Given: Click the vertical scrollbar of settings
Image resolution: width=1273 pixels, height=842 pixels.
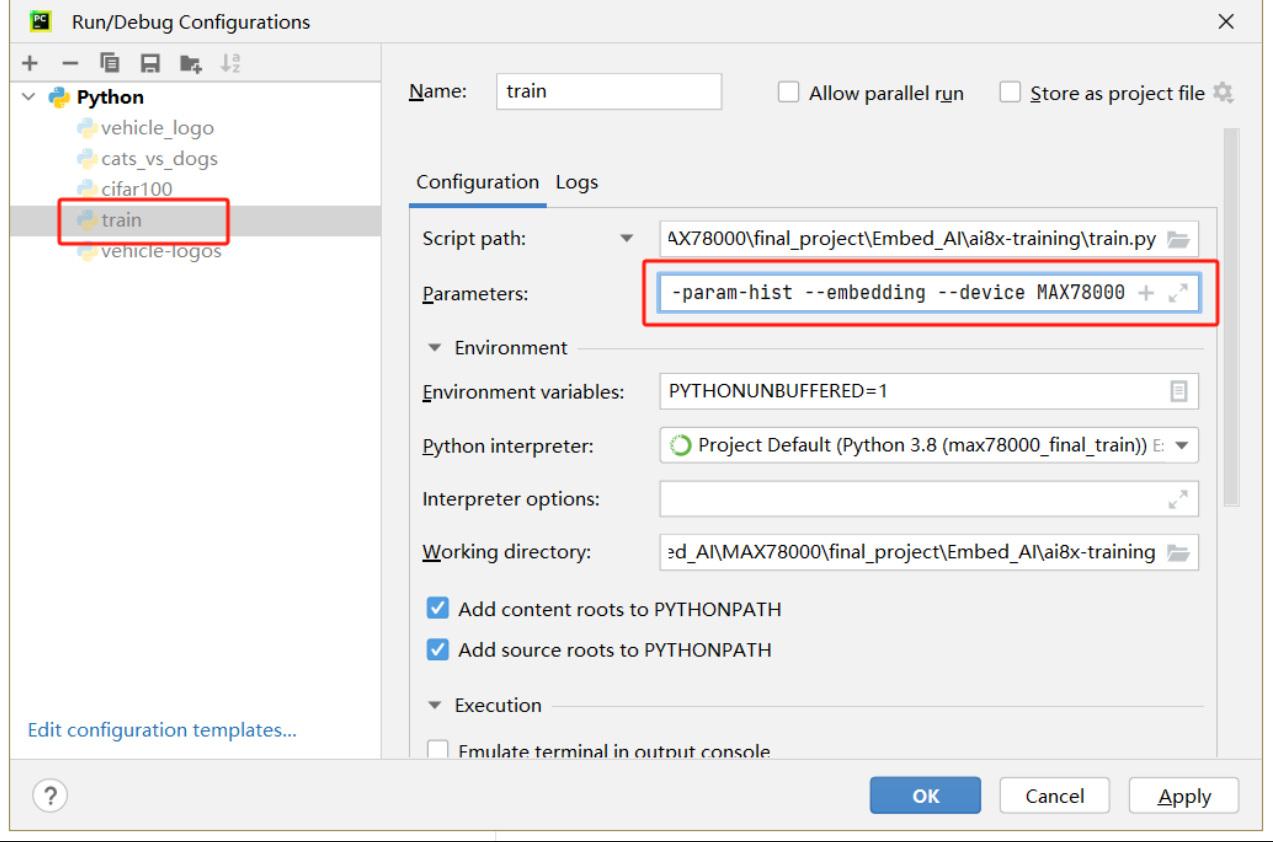Looking at the screenshot, I should (1231, 316).
